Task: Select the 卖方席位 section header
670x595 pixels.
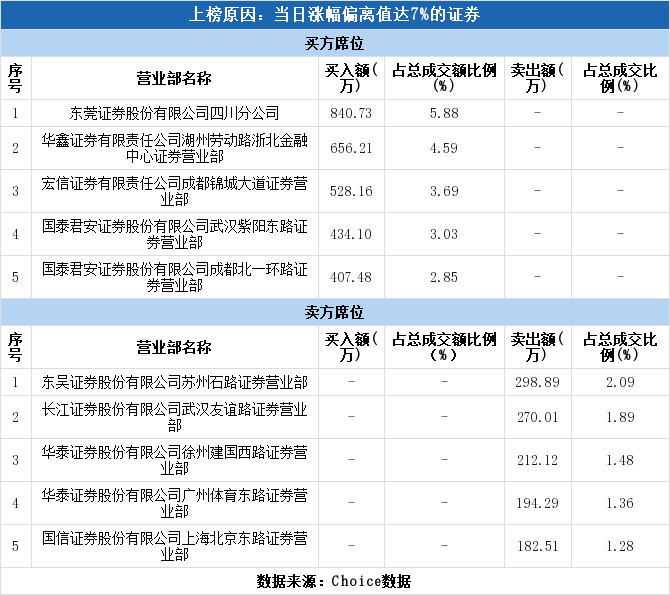Action: coord(335,312)
